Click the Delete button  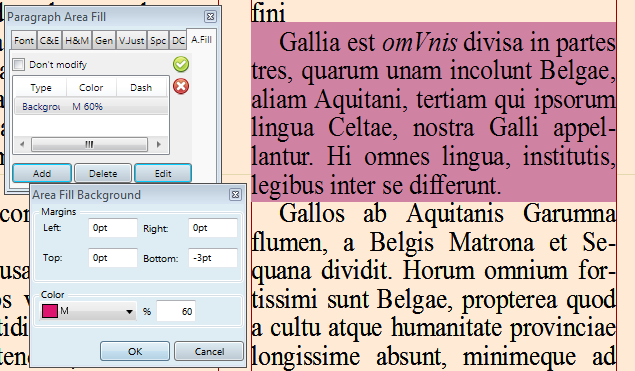(x=103, y=173)
